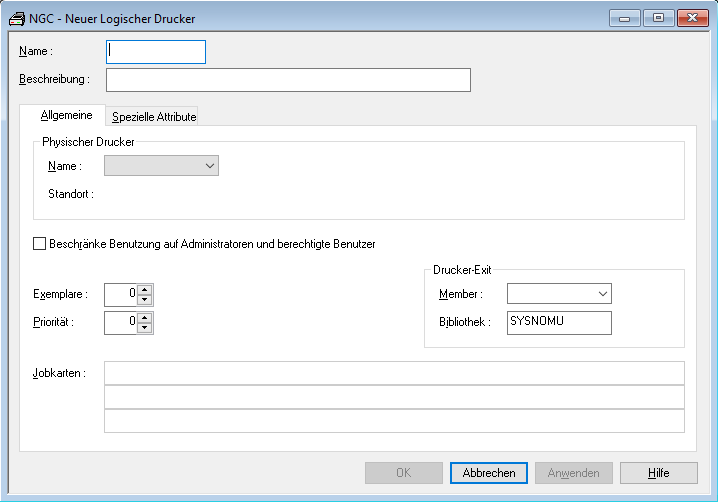Open help with the Hilfe button
This screenshot has width=718, height=502.
pyautogui.click(x=658, y=473)
